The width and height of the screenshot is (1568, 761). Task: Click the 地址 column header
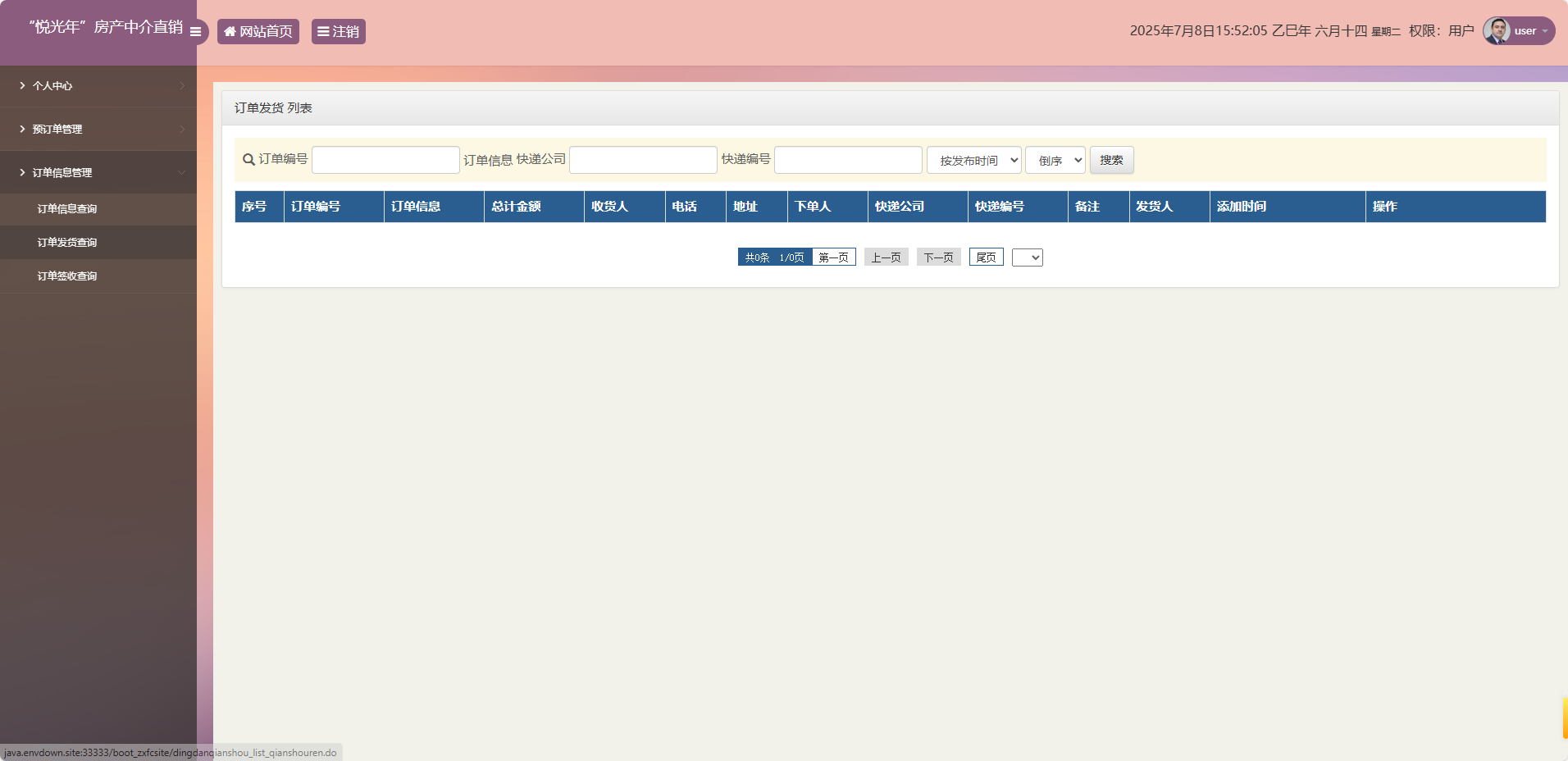coord(757,207)
